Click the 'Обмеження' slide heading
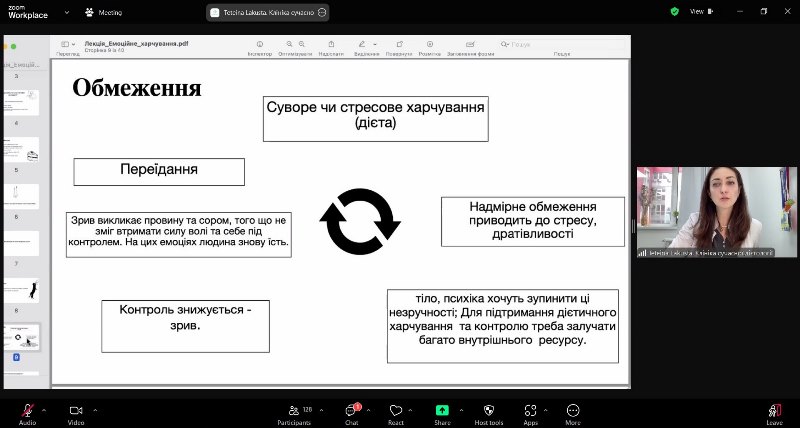The image size is (800, 428). coord(137,88)
